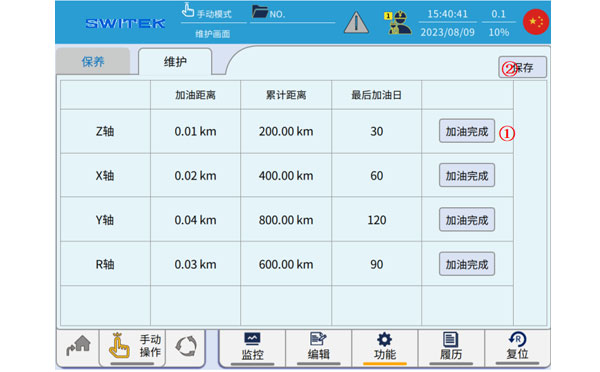The height and width of the screenshot is (372, 600).
Task: Select the Y轴 0.04 km refuel distance
Action: 195,220
